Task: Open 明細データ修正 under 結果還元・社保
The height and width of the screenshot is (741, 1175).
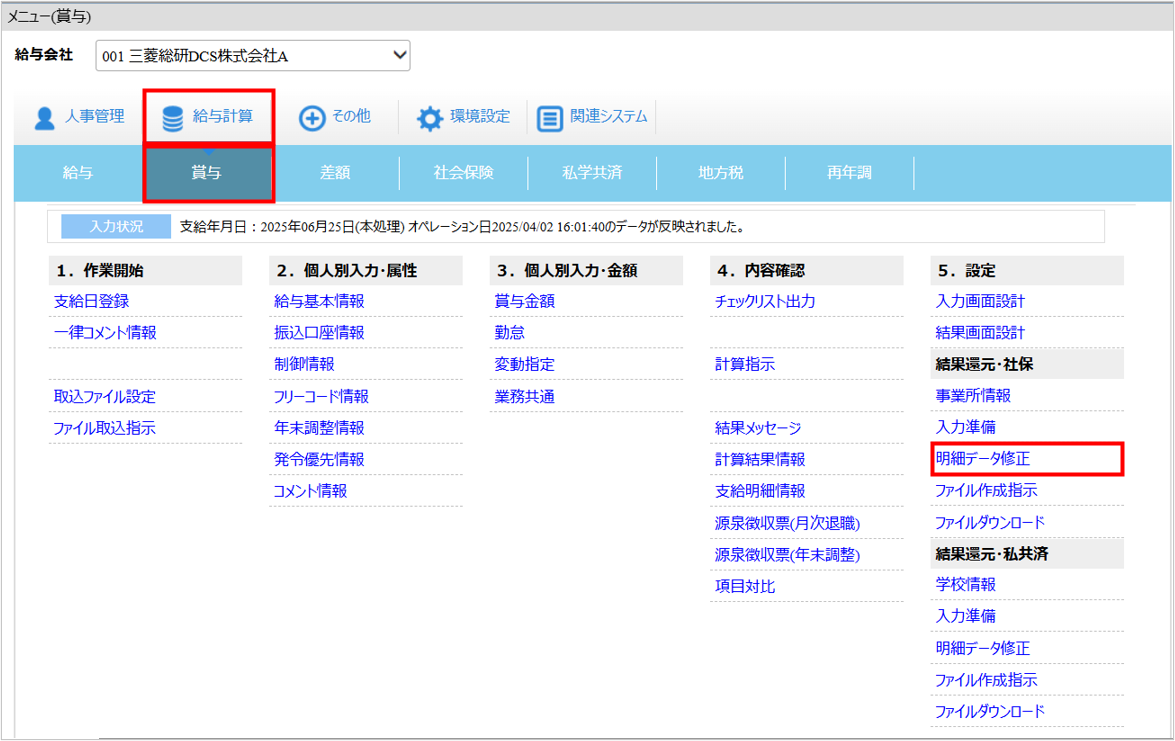Action: pos(982,459)
